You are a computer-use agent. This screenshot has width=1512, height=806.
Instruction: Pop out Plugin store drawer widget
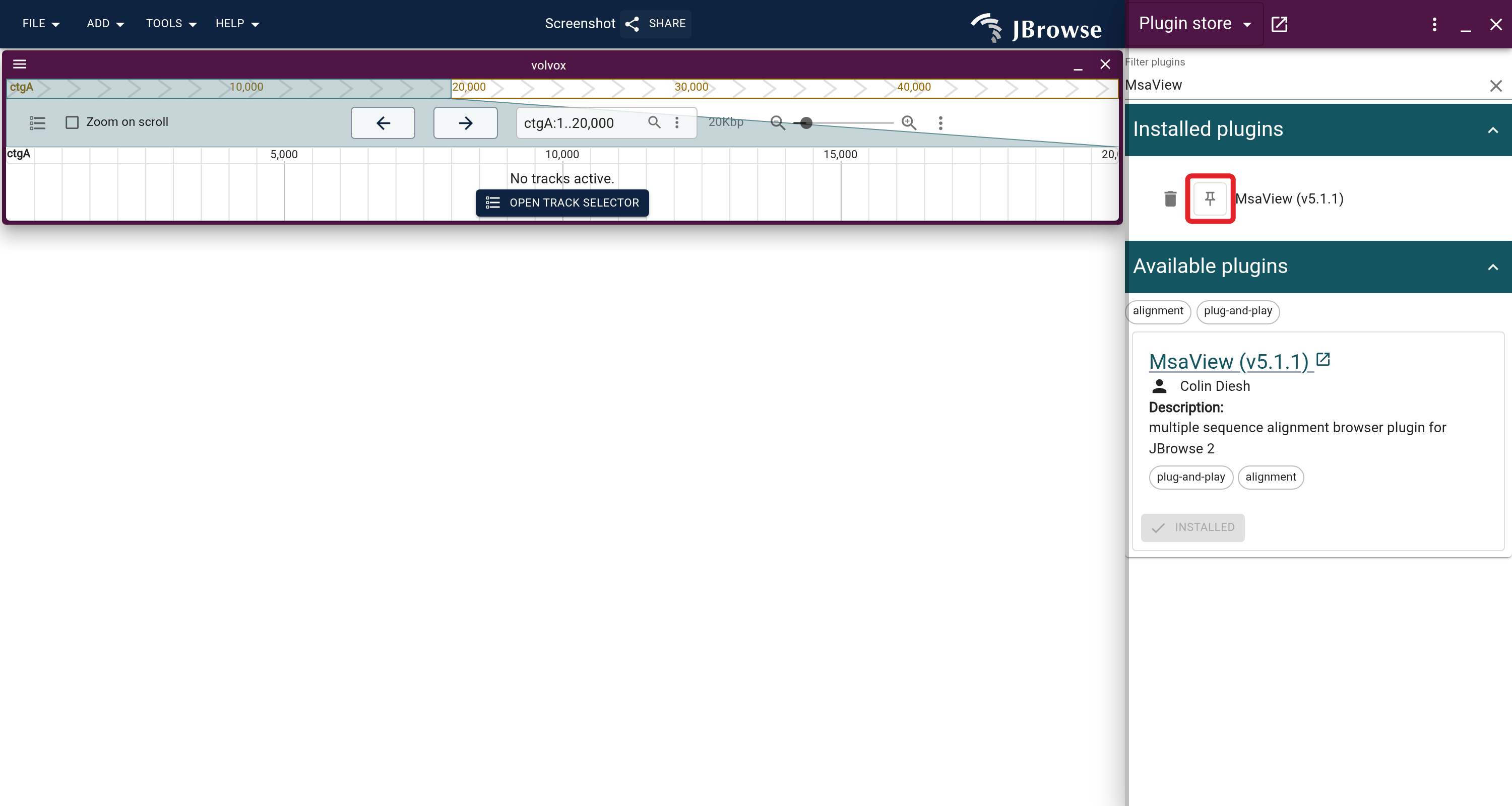tap(1279, 24)
